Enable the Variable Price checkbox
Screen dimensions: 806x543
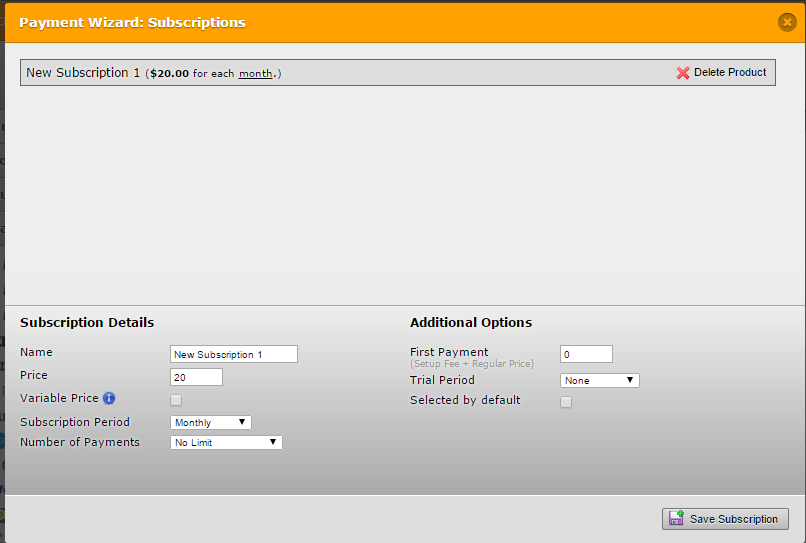pyautogui.click(x=176, y=400)
